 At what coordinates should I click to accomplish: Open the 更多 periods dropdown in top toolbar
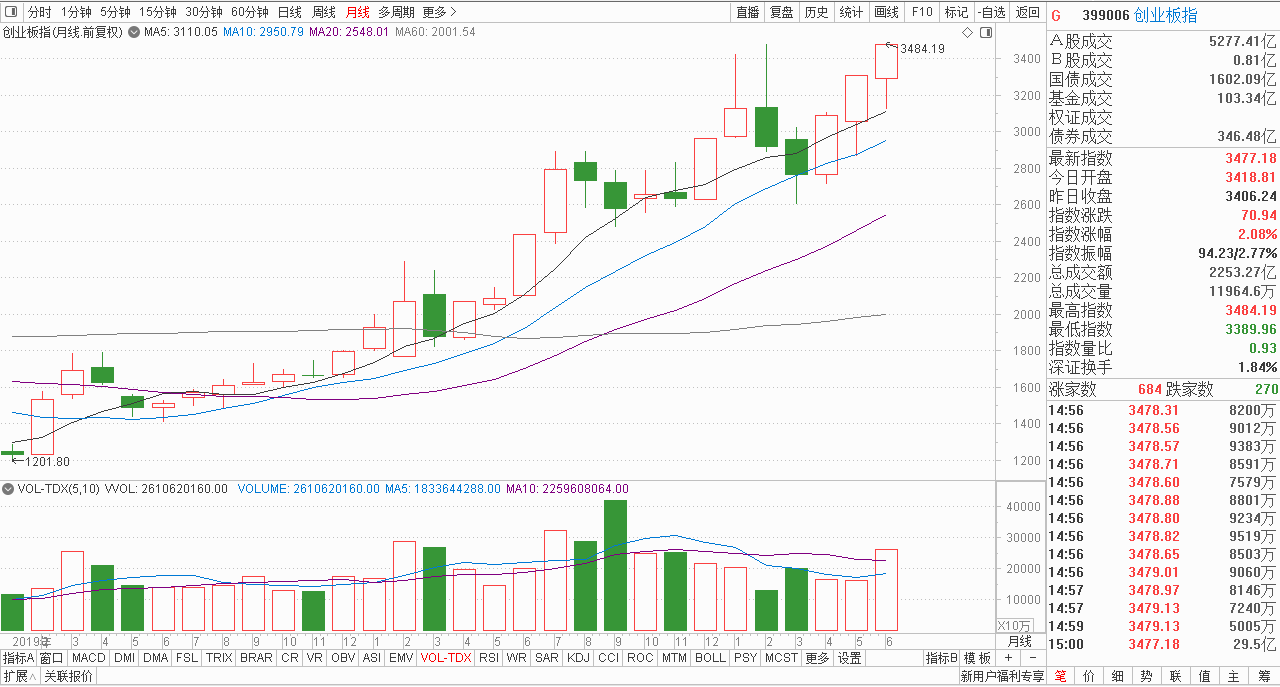439,12
